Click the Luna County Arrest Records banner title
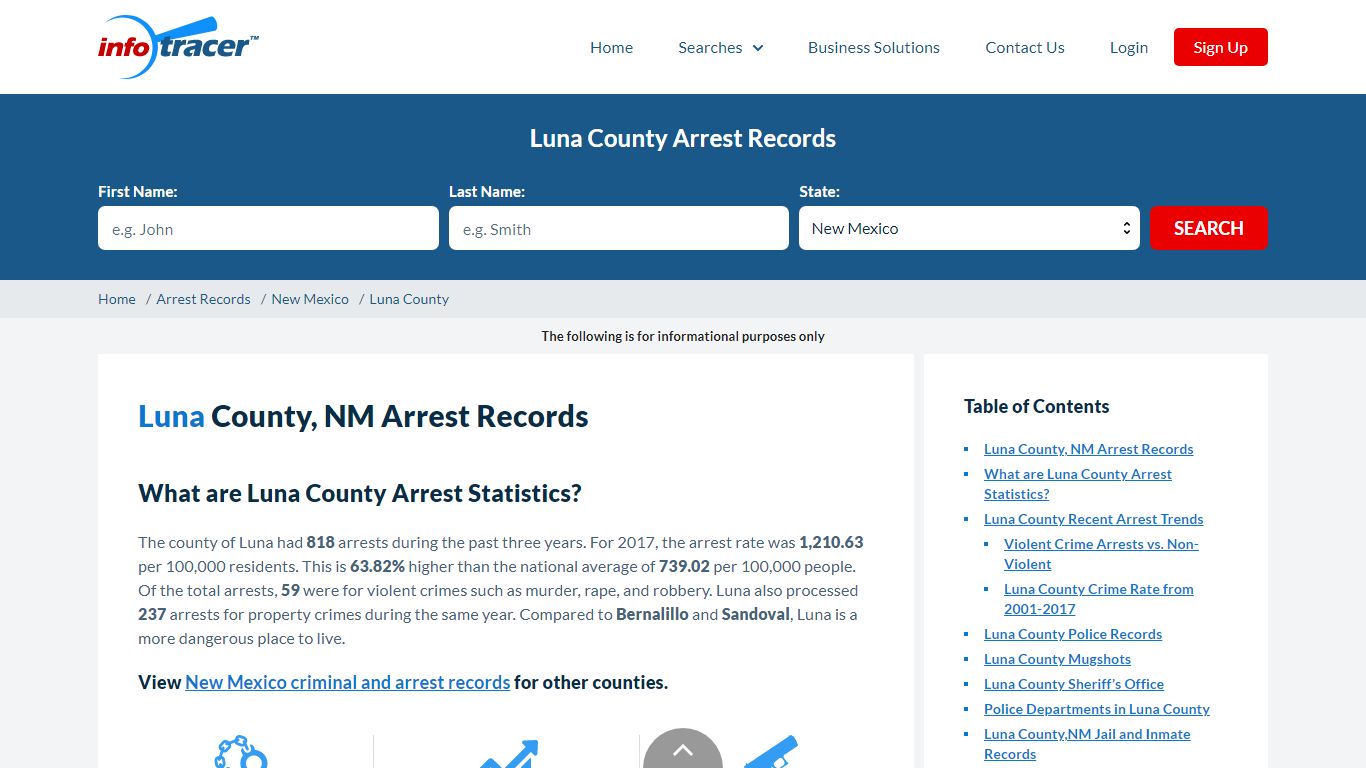 (683, 138)
